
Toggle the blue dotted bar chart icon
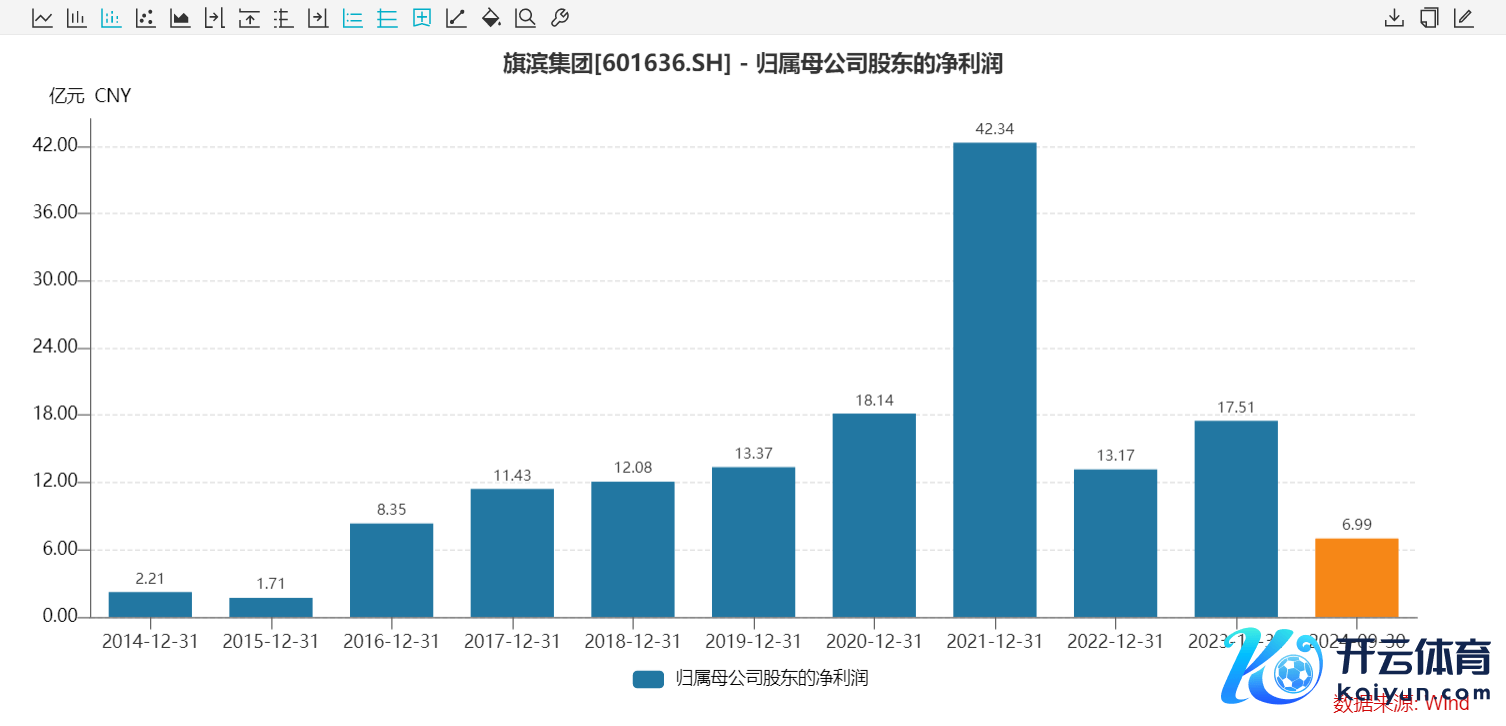click(x=111, y=18)
